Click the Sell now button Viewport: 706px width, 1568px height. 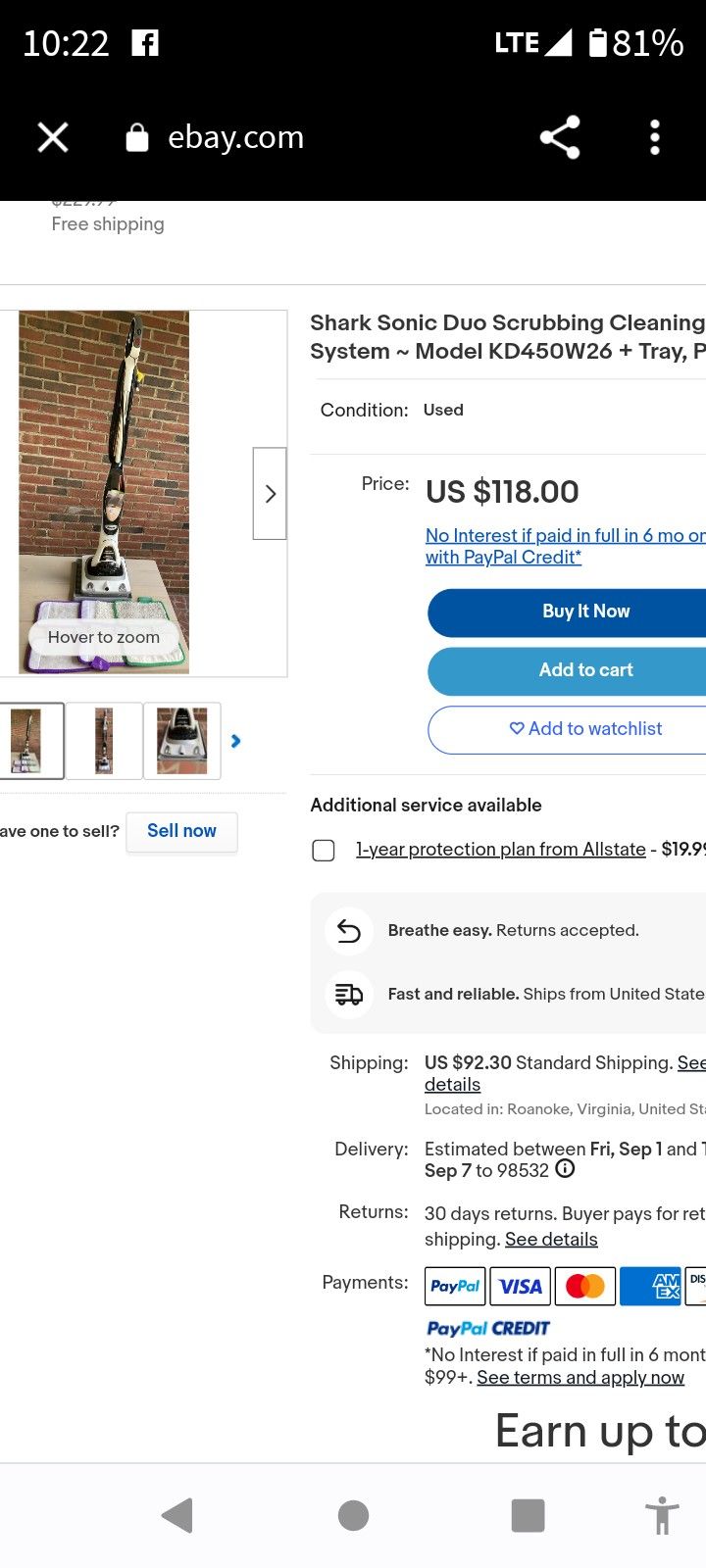pyautogui.click(x=181, y=831)
